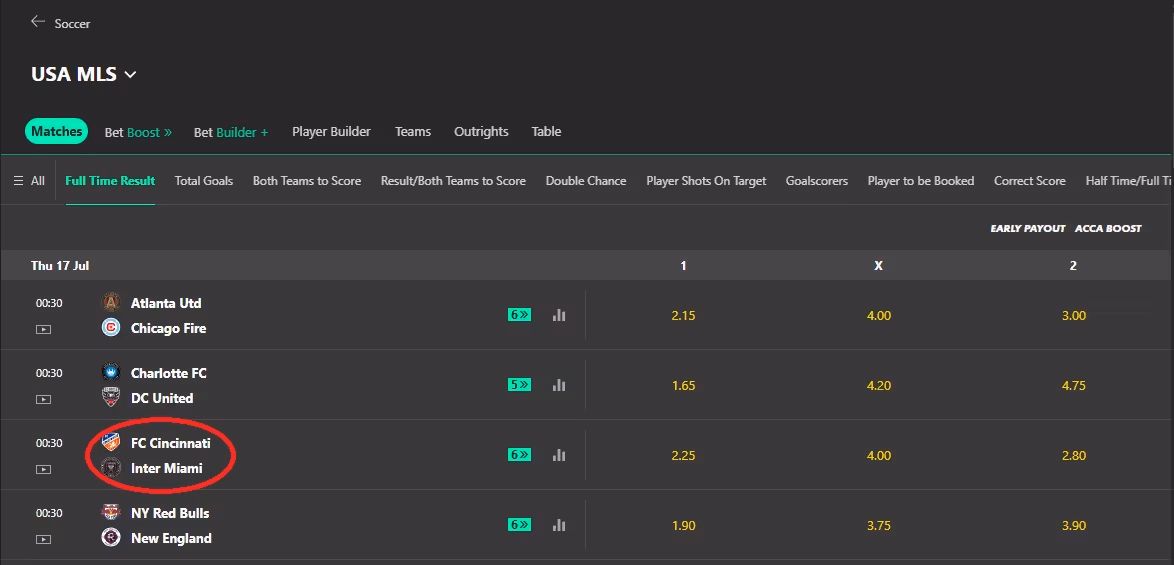Select the Full Time Result market
The width and height of the screenshot is (1174, 565).
[x=110, y=180]
